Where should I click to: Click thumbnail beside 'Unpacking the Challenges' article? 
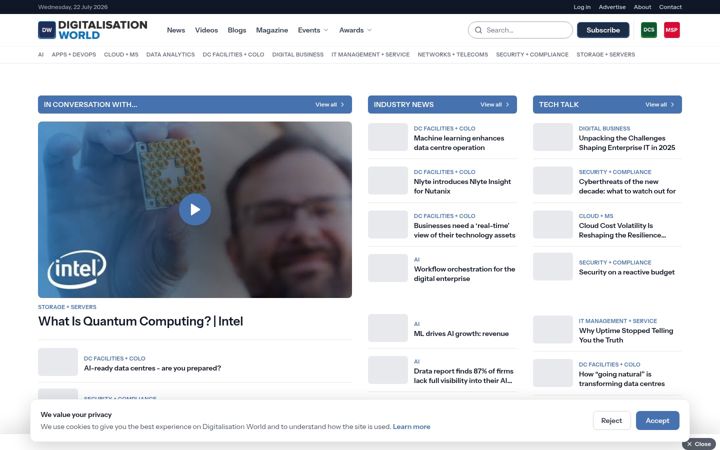pos(552,137)
